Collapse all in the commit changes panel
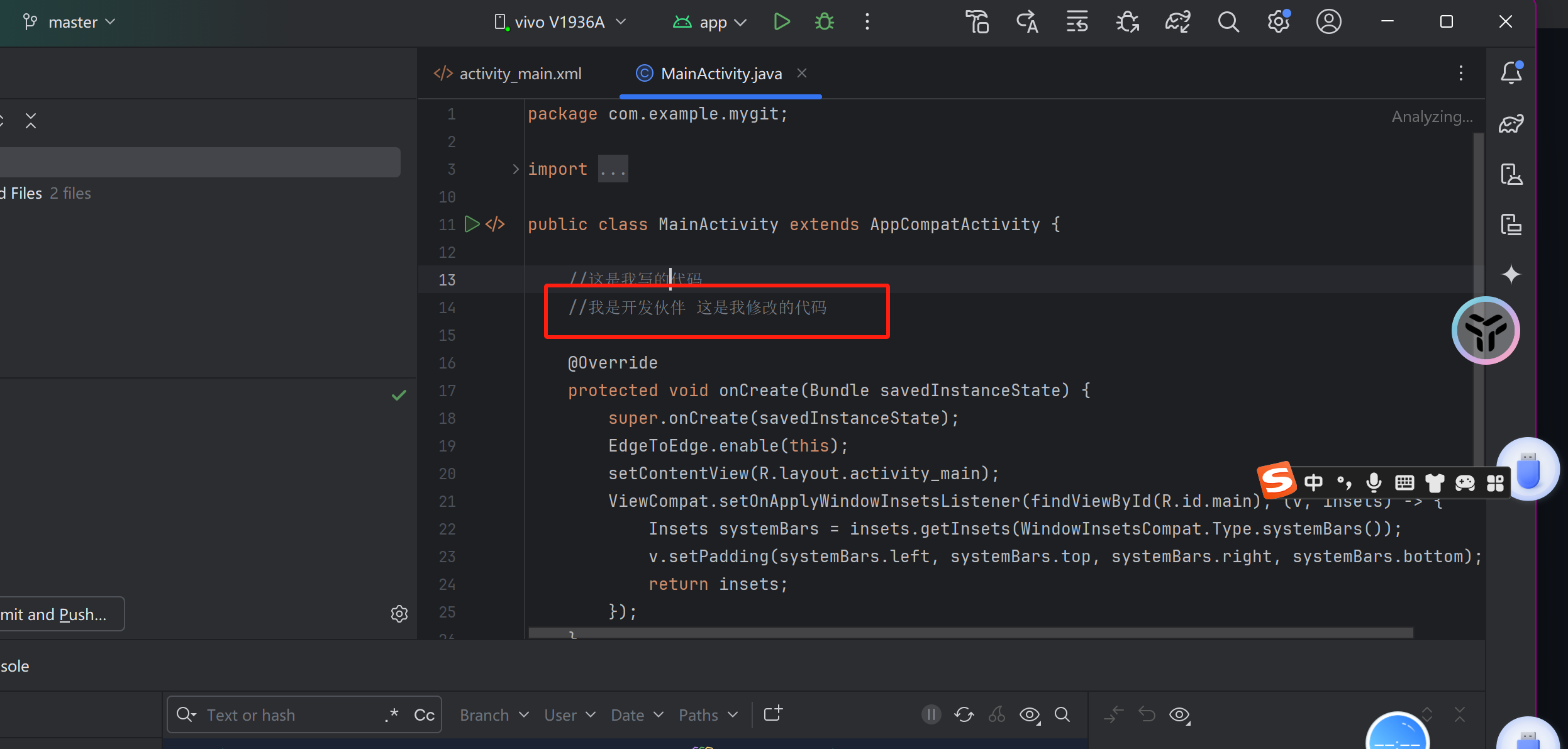This screenshot has width=1568, height=749. click(31, 121)
